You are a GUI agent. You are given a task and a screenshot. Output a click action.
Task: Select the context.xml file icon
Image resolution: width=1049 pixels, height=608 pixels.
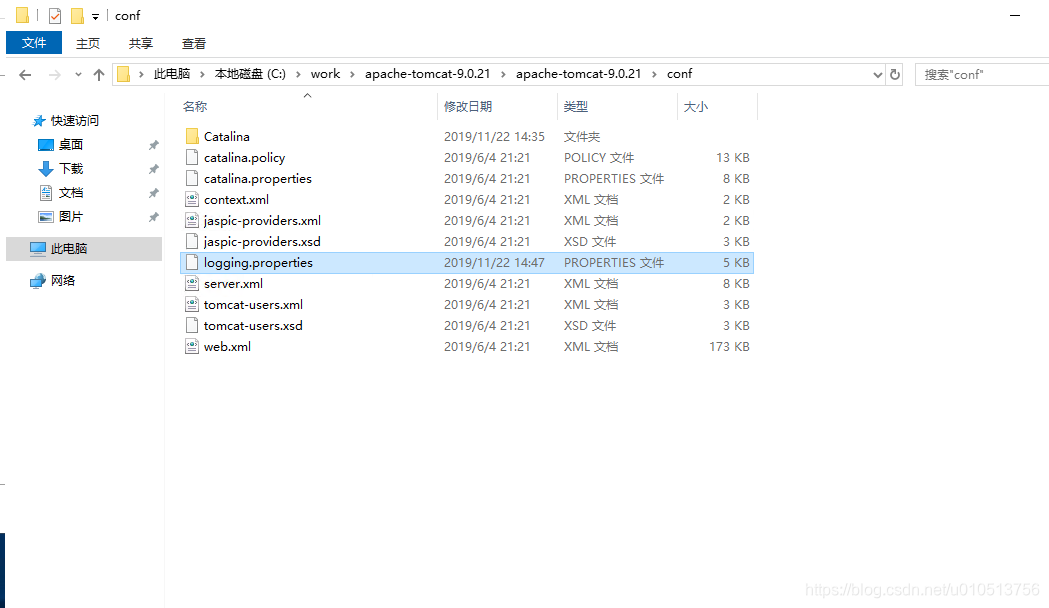[x=192, y=199]
